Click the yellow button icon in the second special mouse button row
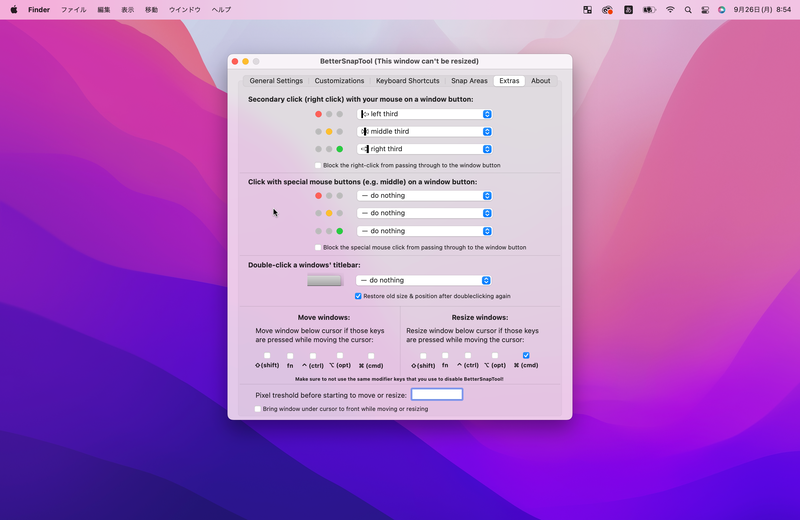Image resolution: width=800 pixels, height=520 pixels. 329,213
